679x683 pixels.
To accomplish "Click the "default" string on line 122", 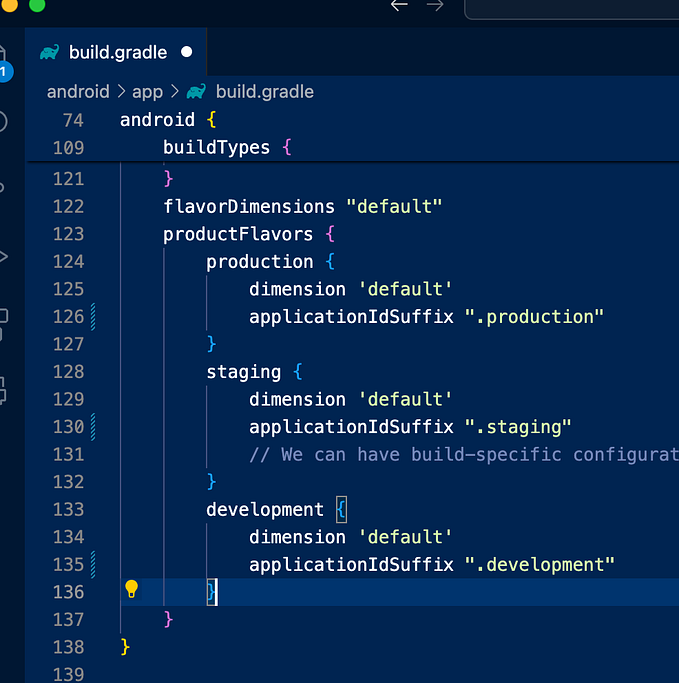I will [394, 206].
